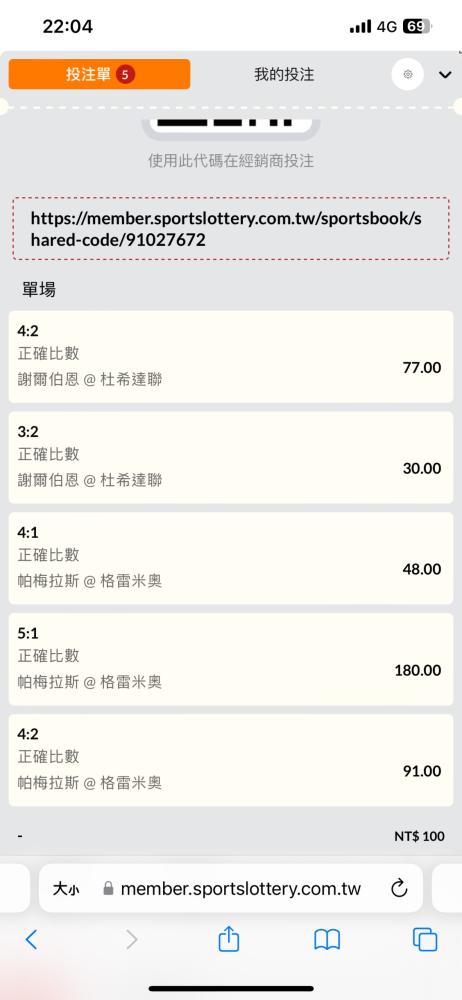Open the Safari share sheet icon
The height and width of the screenshot is (1000, 462).
pos(228,939)
